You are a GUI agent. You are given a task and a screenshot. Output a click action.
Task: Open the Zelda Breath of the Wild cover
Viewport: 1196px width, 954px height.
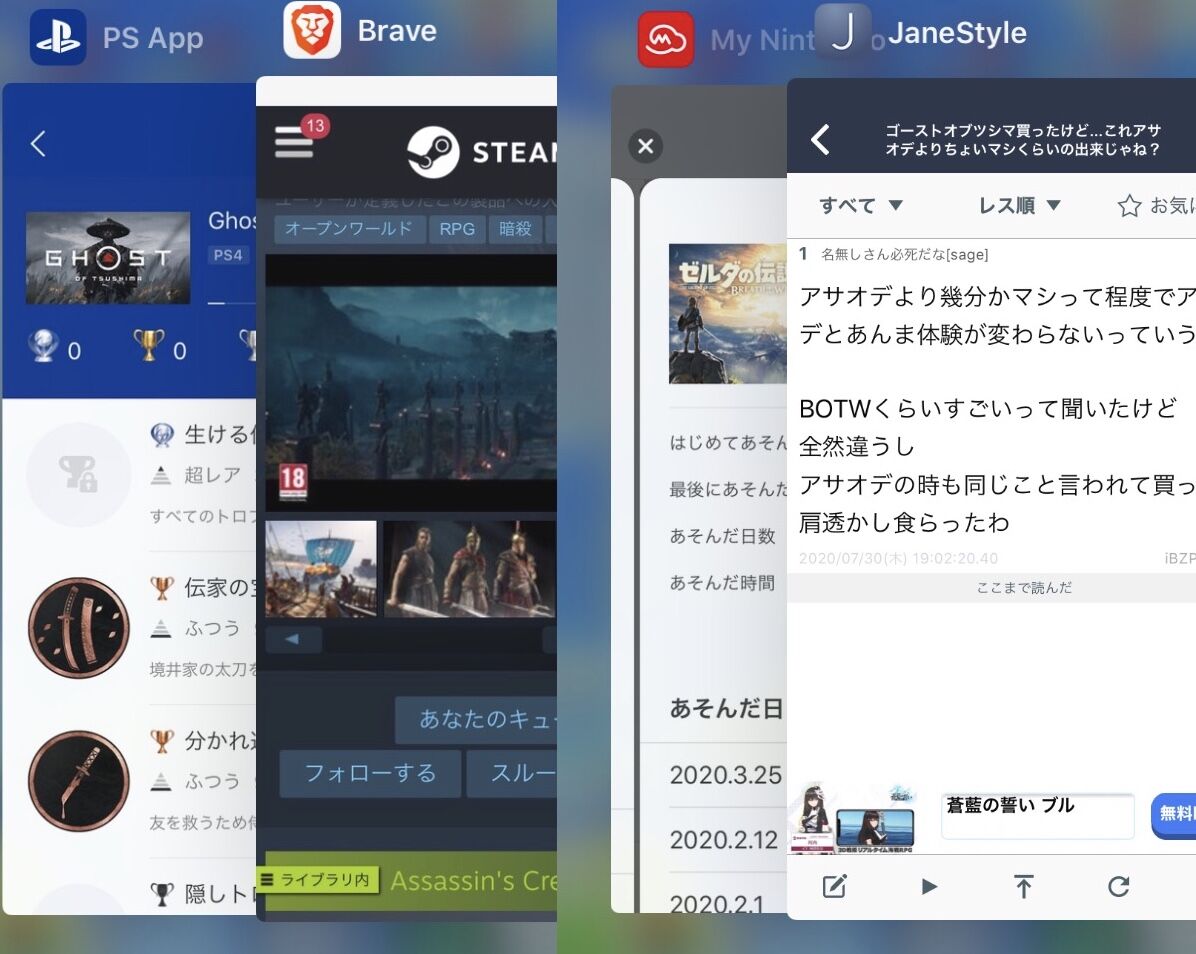[728, 313]
